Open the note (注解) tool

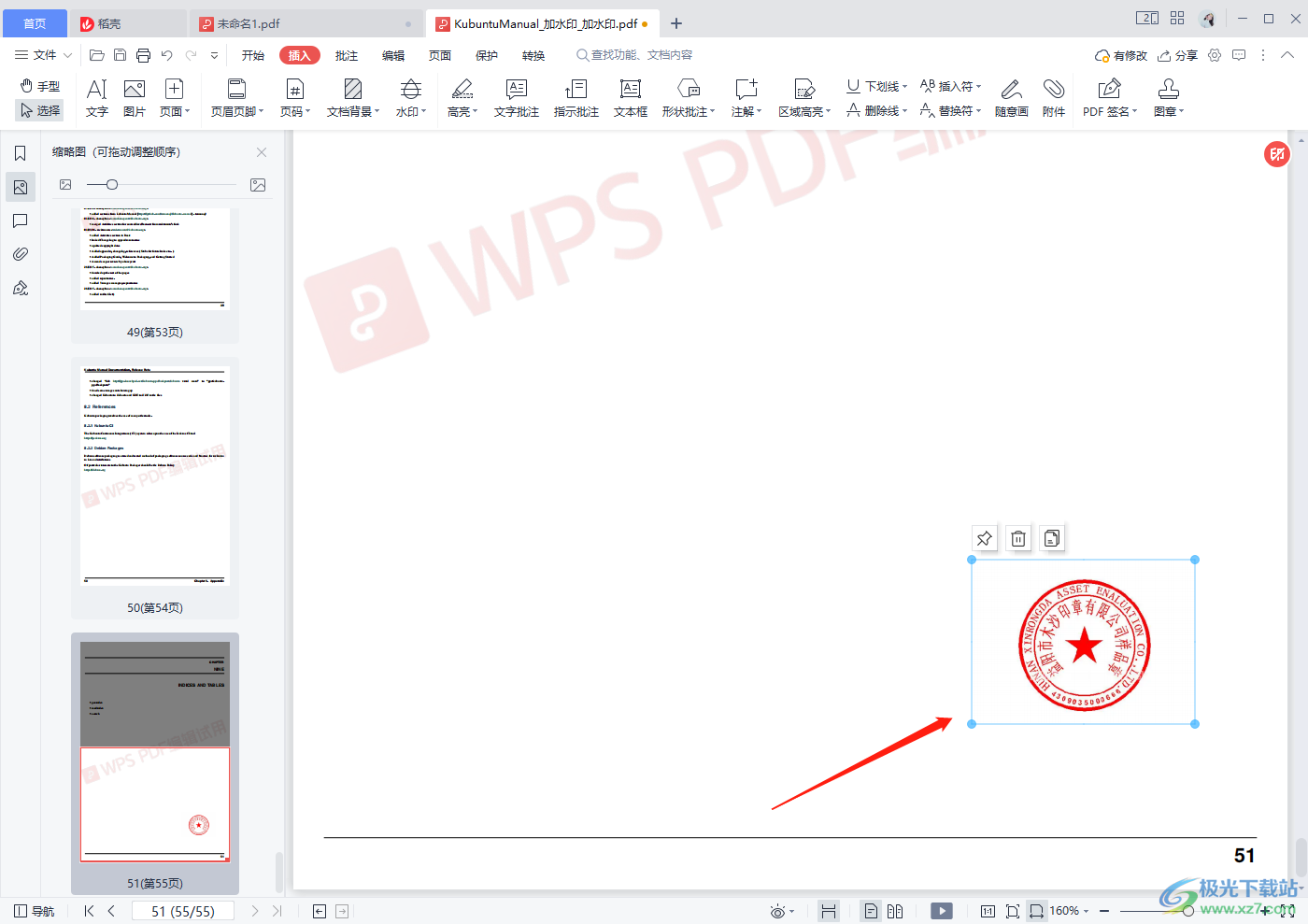click(x=746, y=98)
